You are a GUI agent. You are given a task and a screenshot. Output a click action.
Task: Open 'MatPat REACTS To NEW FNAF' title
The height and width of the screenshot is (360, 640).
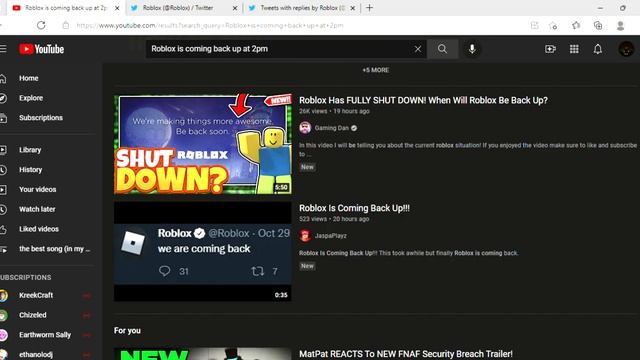coord(406,354)
